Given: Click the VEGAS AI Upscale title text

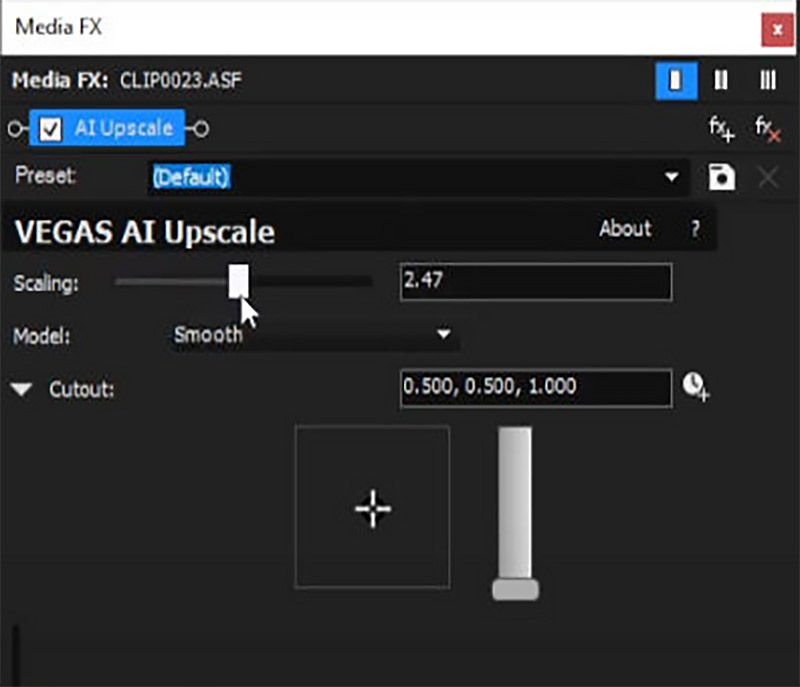Looking at the screenshot, I should coord(145,232).
